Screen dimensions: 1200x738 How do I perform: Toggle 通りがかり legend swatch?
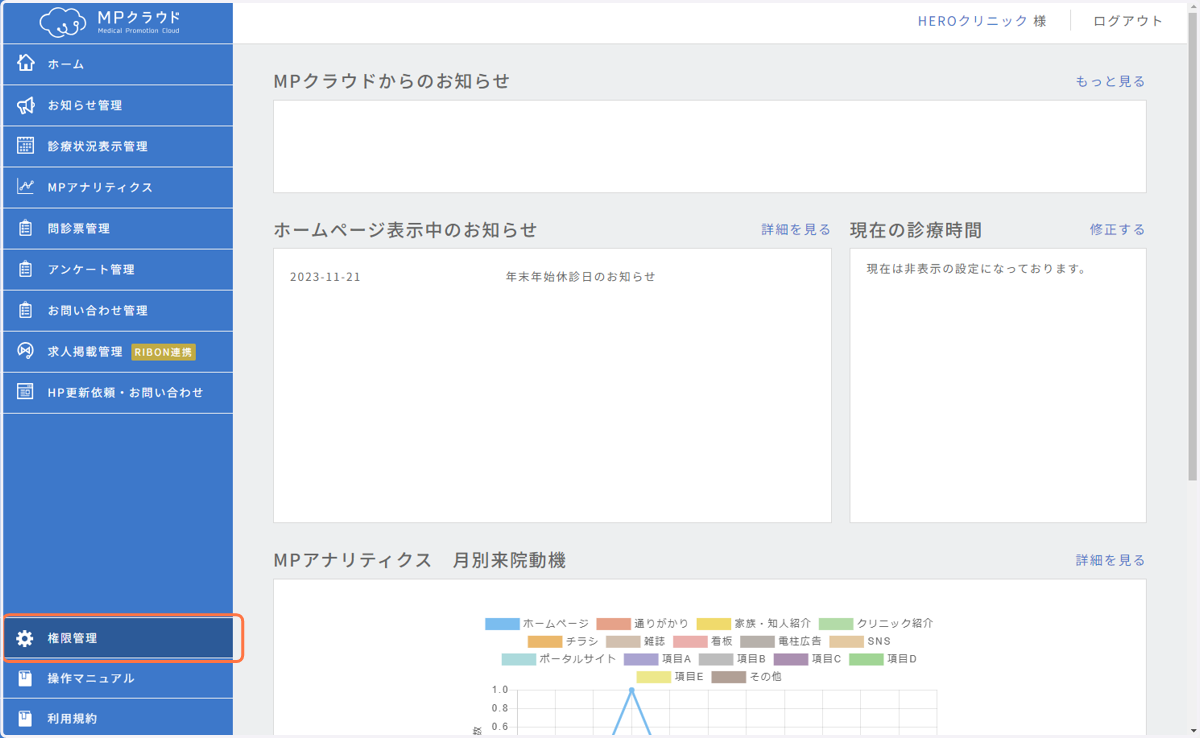613,624
